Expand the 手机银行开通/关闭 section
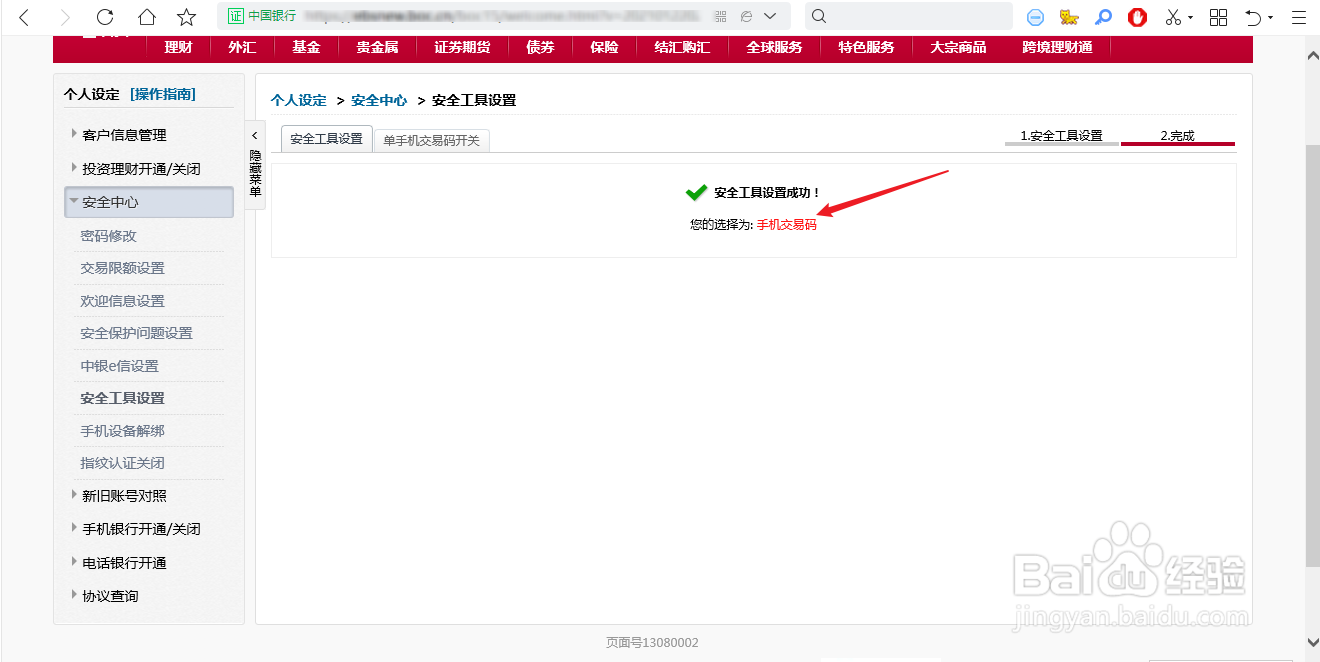This screenshot has width=1320, height=662. 140,529
